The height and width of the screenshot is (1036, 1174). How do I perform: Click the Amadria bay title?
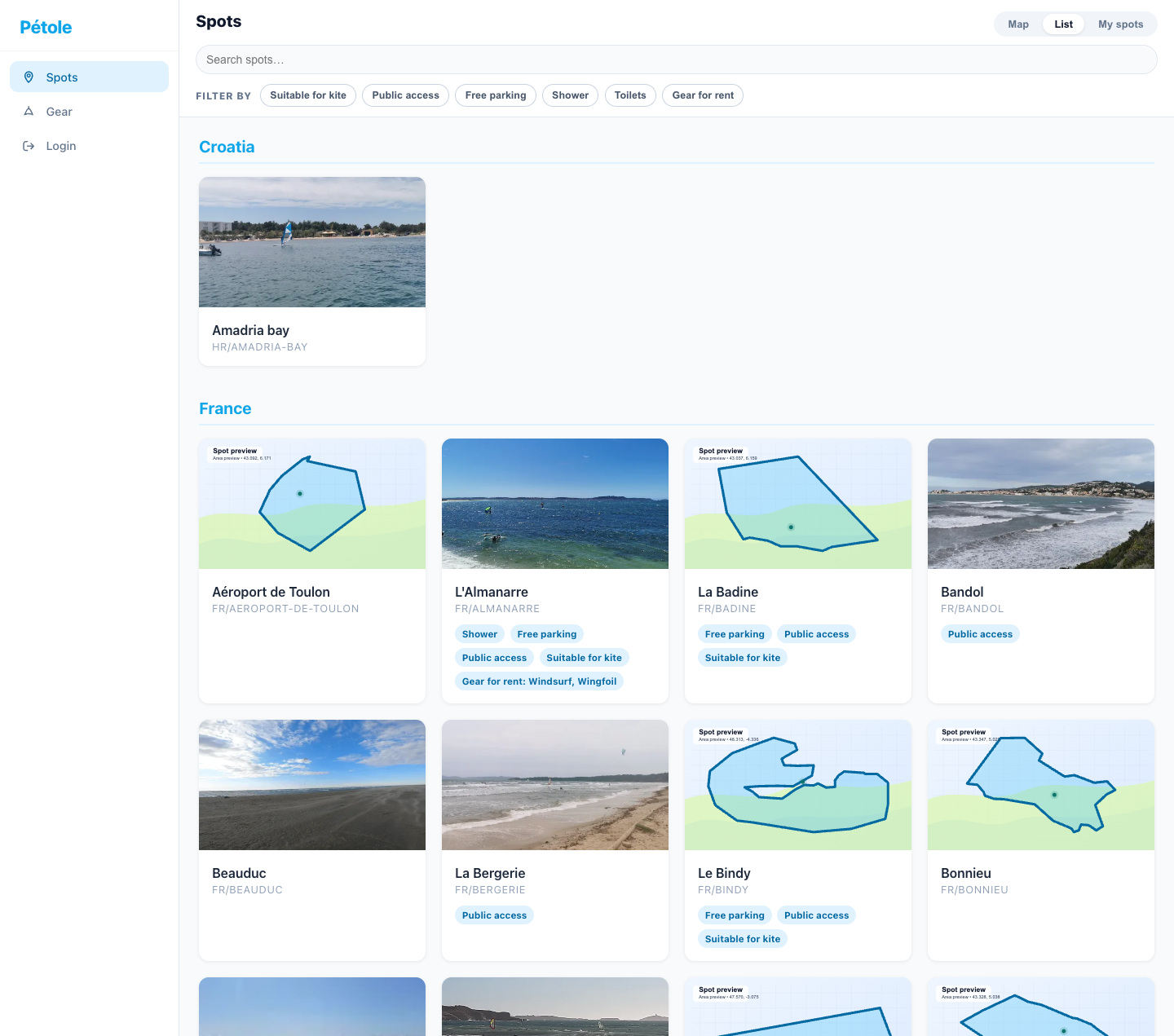point(250,330)
